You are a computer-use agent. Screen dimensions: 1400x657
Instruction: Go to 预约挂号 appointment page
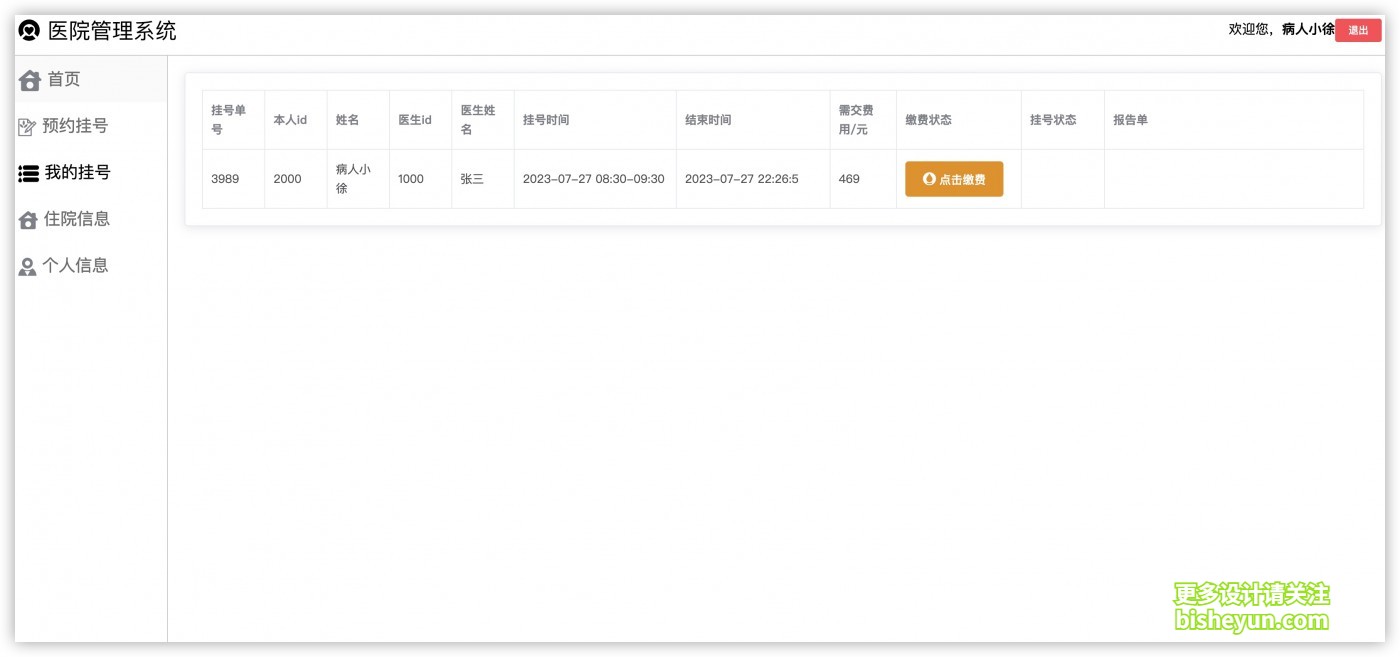(x=75, y=126)
